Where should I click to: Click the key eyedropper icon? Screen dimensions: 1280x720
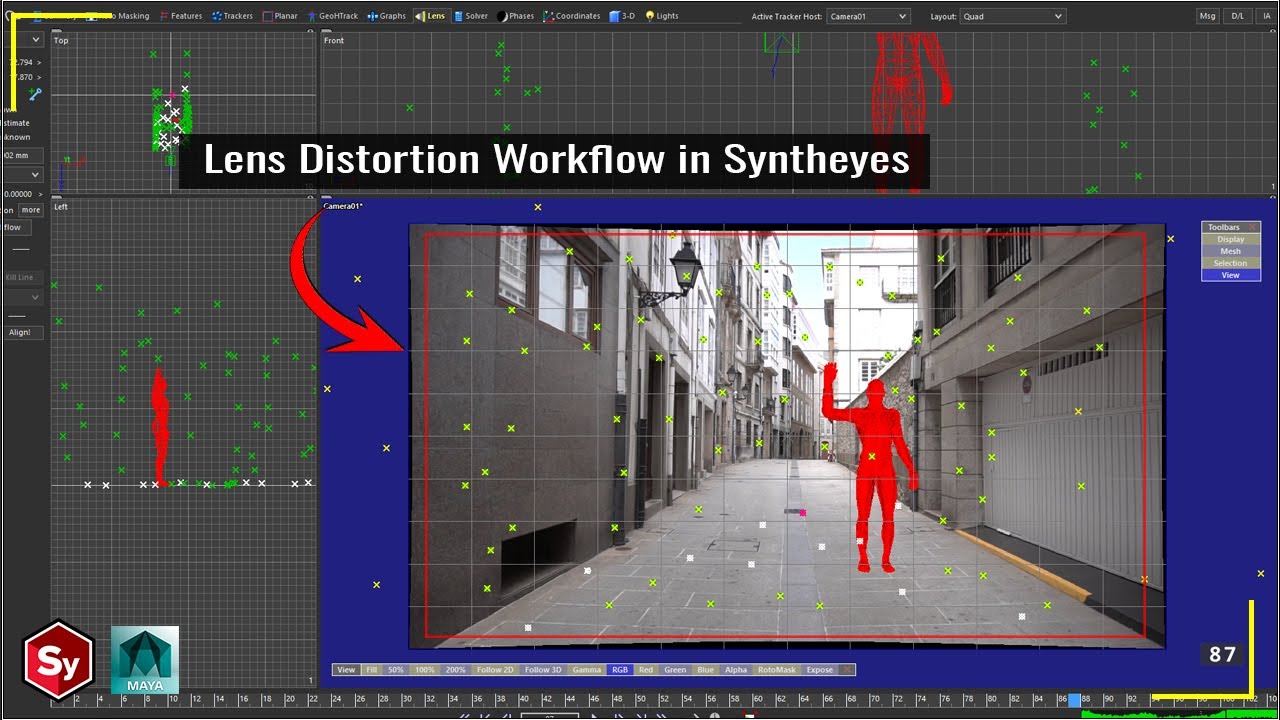click(35, 94)
